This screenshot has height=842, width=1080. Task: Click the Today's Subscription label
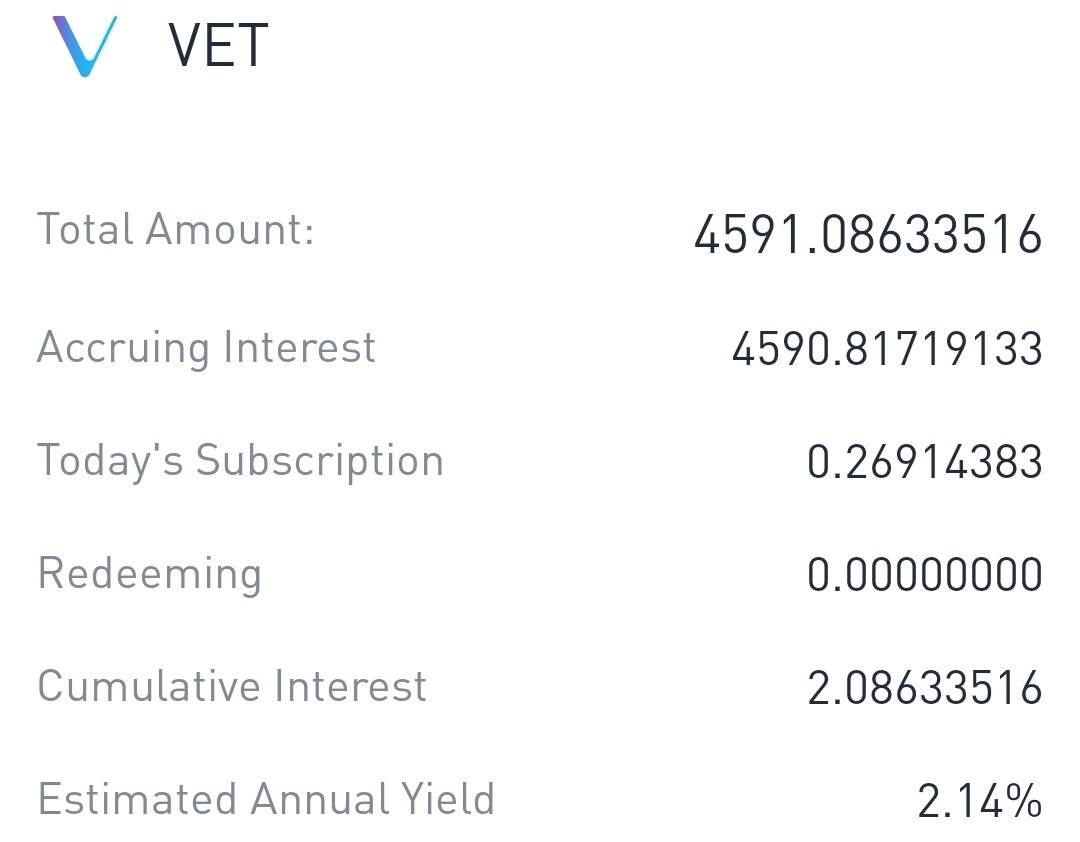pos(240,461)
